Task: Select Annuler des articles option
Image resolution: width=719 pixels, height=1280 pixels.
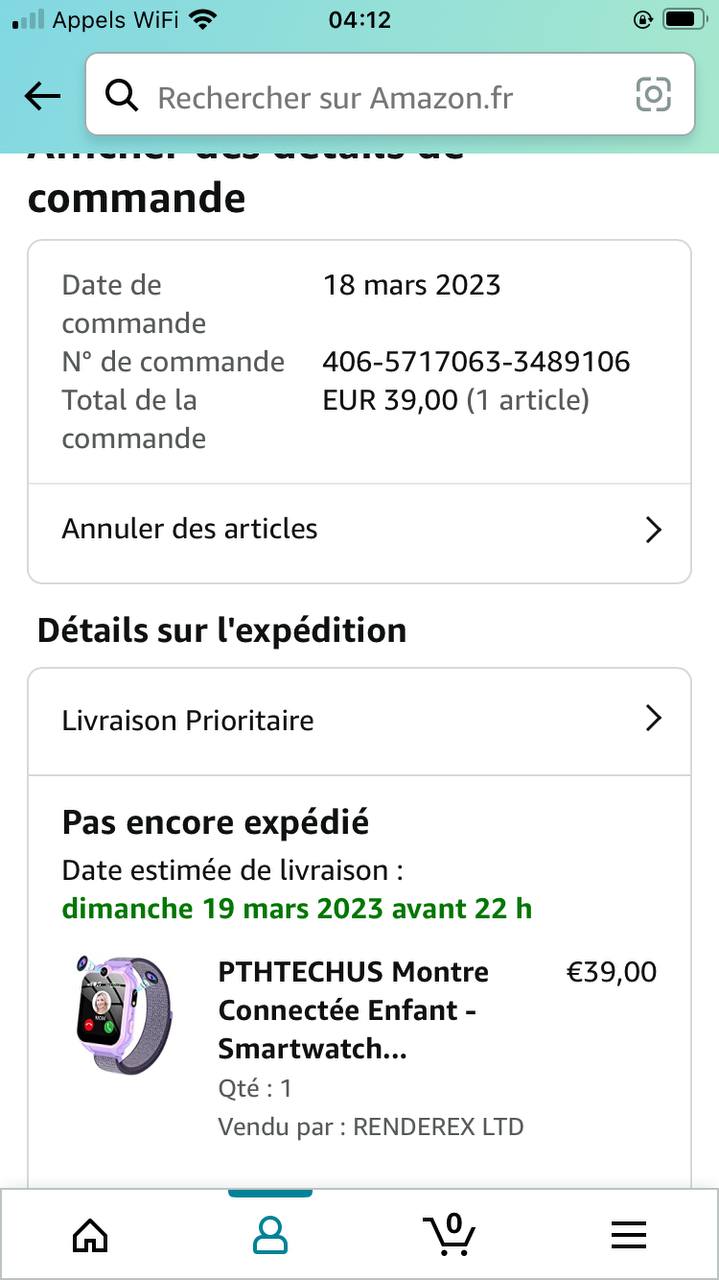Action: pyautogui.click(x=190, y=529)
